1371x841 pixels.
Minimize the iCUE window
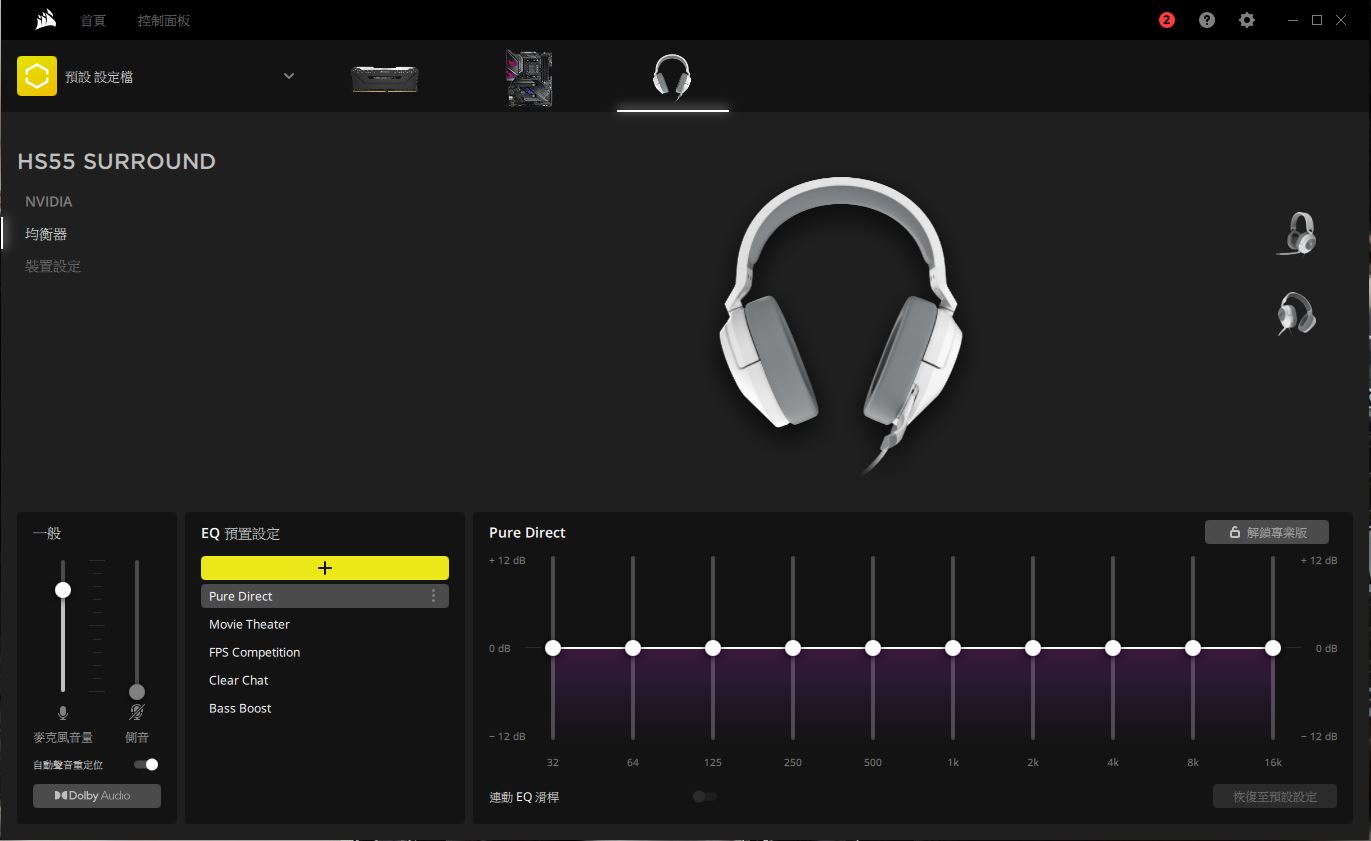click(x=1295, y=20)
